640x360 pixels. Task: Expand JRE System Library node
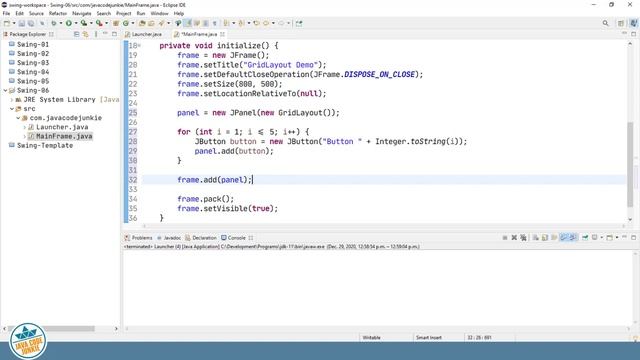click(12, 100)
